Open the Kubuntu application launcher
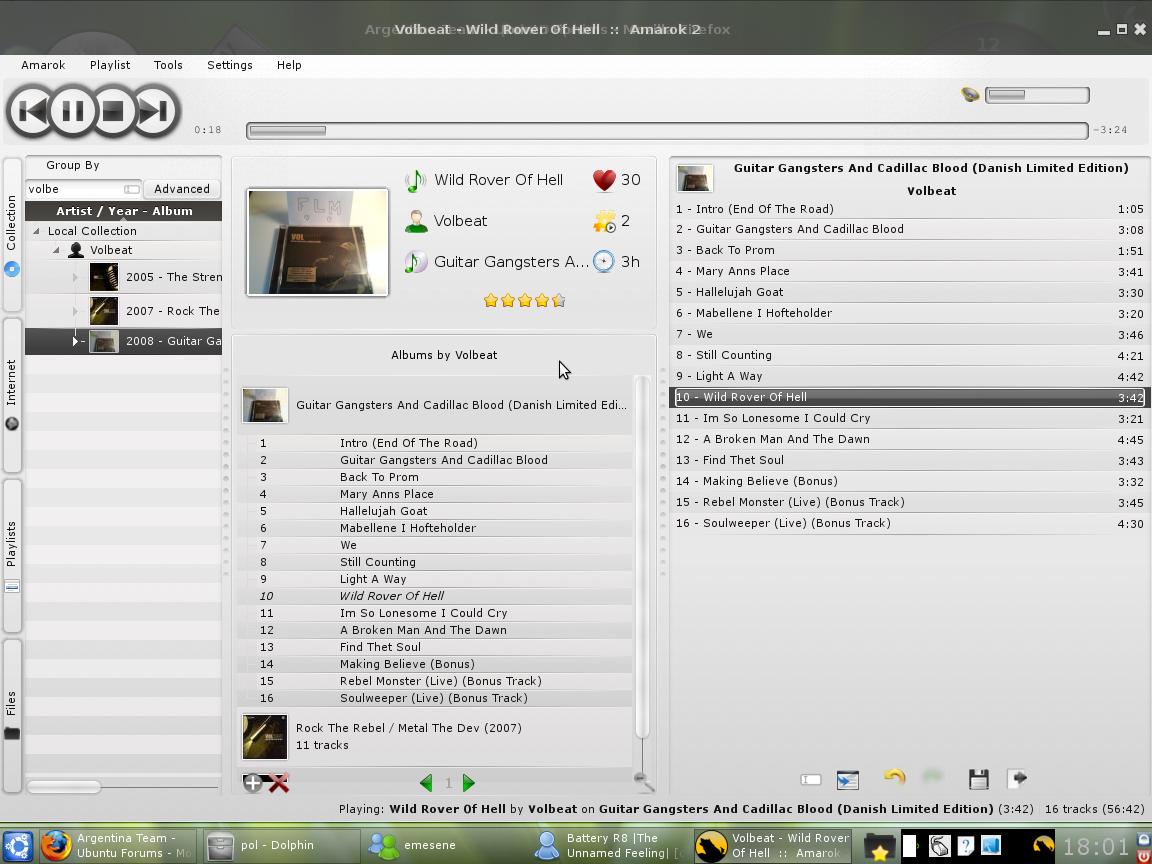Image resolution: width=1152 pixels, height=864 pixels. click(18, 846)
